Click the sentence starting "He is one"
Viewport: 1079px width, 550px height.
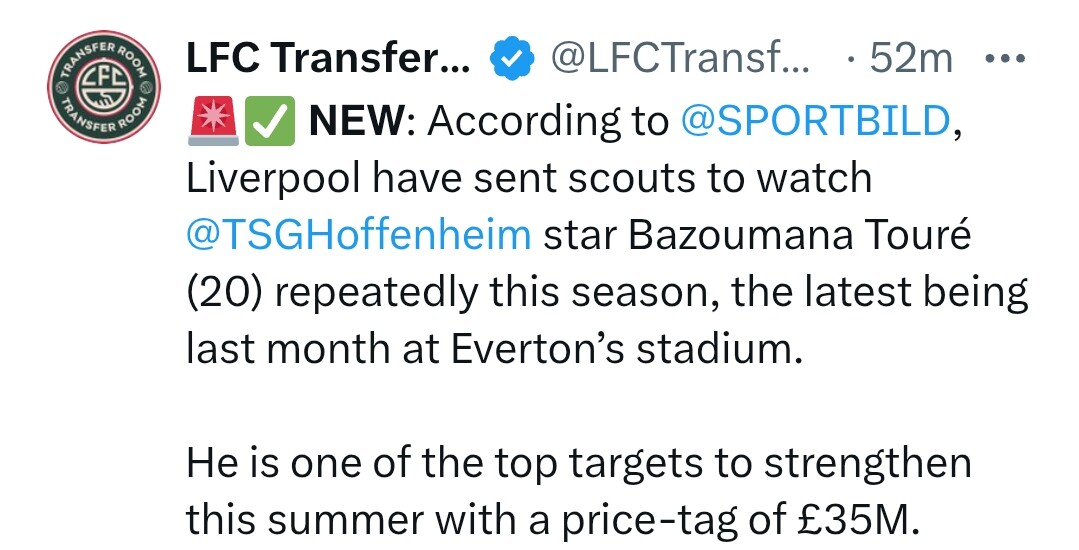578,463
